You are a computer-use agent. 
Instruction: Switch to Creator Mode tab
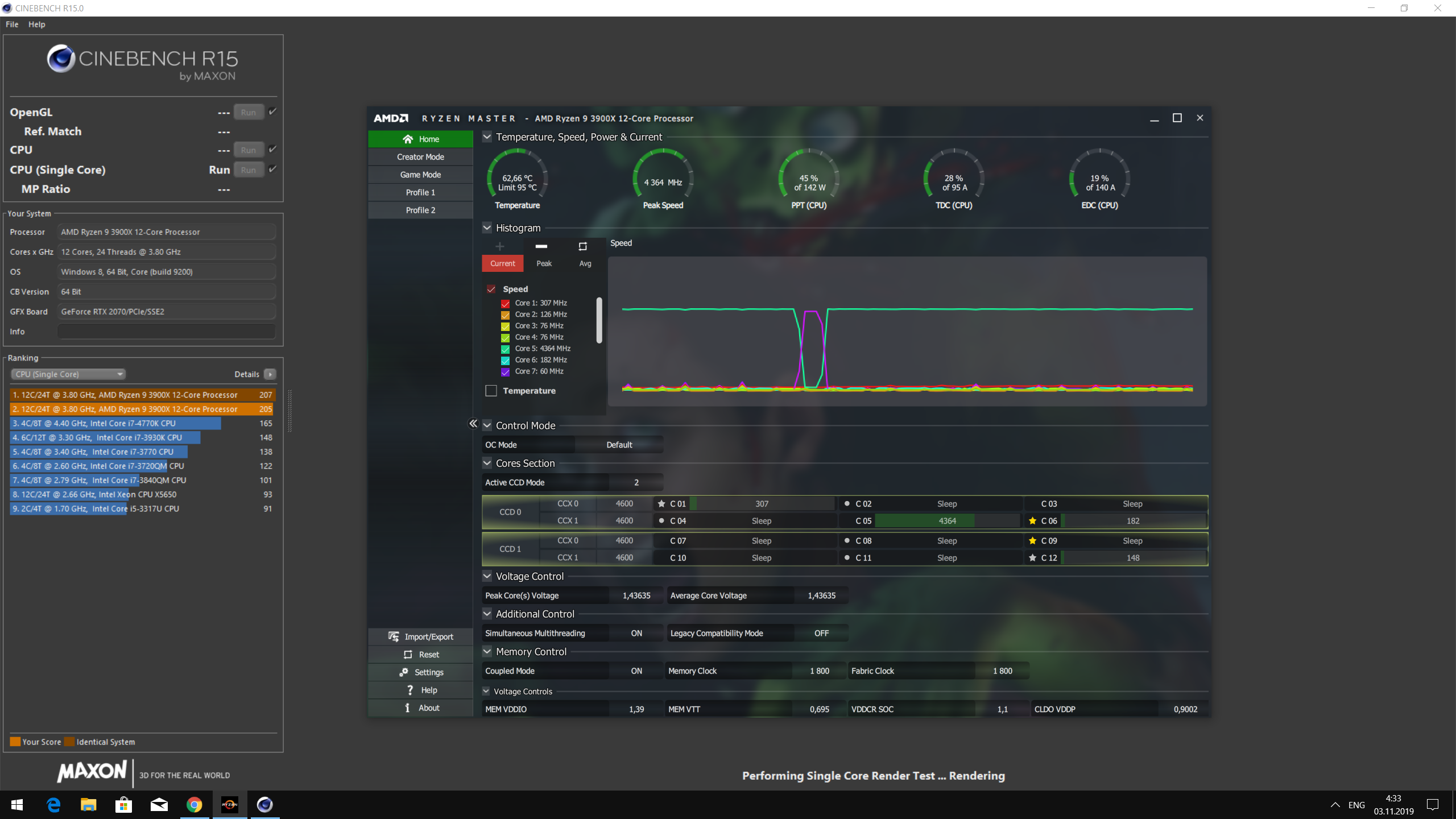(420, 157)
